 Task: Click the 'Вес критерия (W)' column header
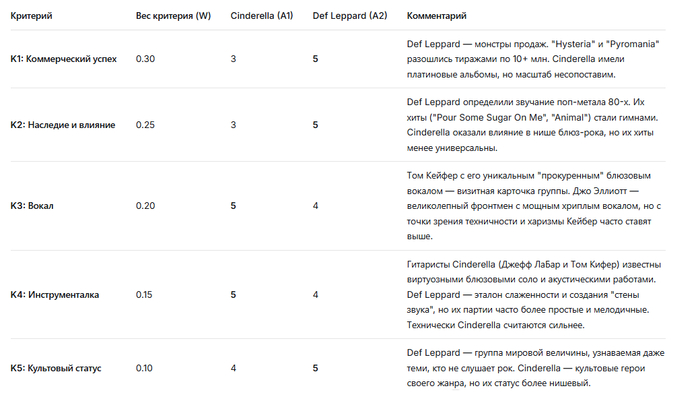tap(173, 16)
